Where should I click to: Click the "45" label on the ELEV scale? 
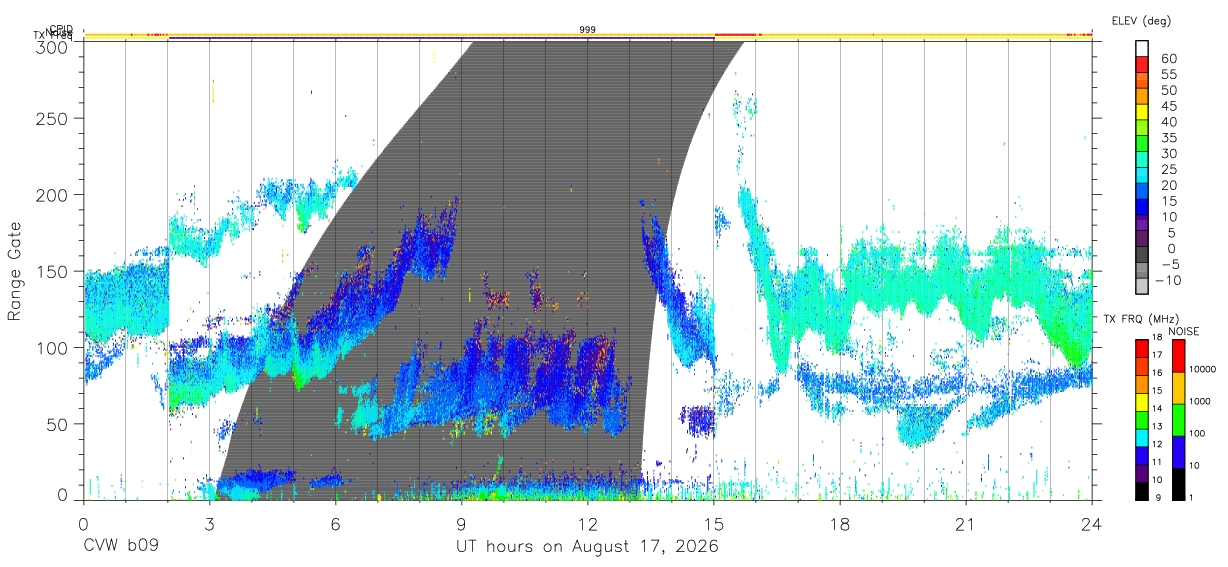1167,106
